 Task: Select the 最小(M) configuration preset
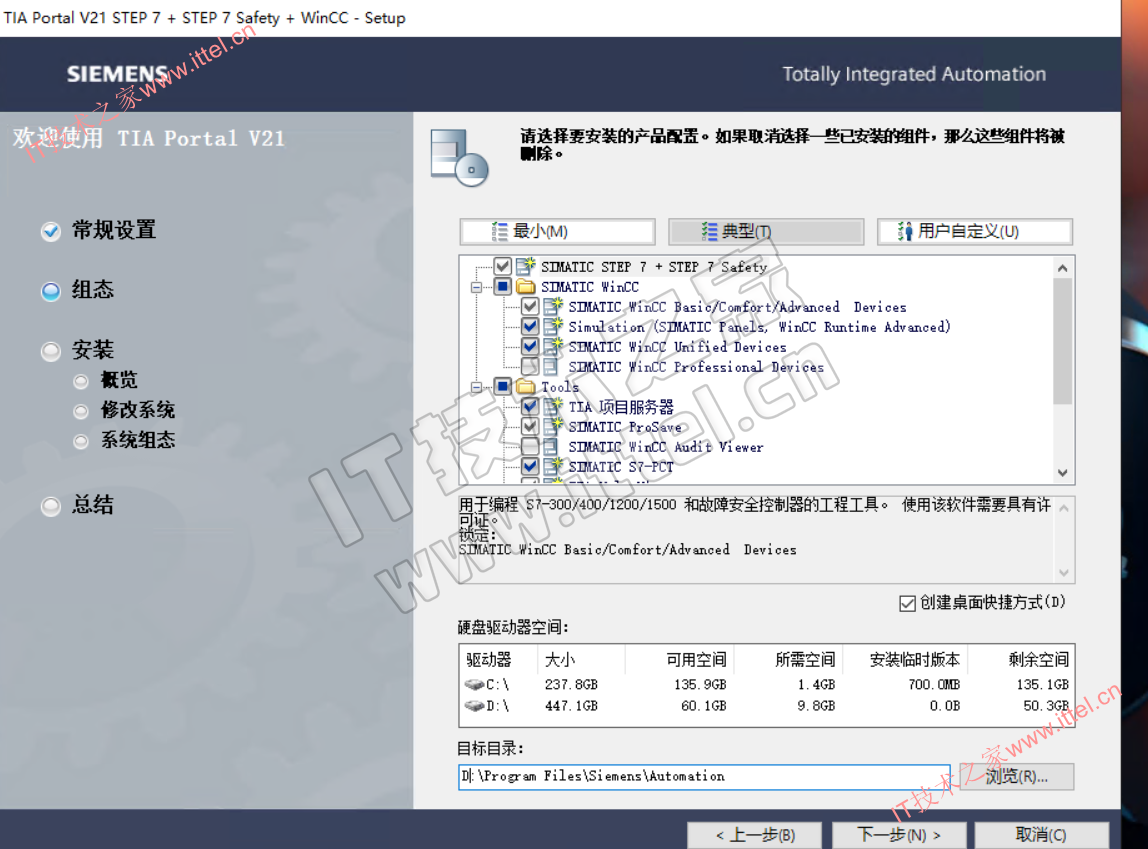557,232
